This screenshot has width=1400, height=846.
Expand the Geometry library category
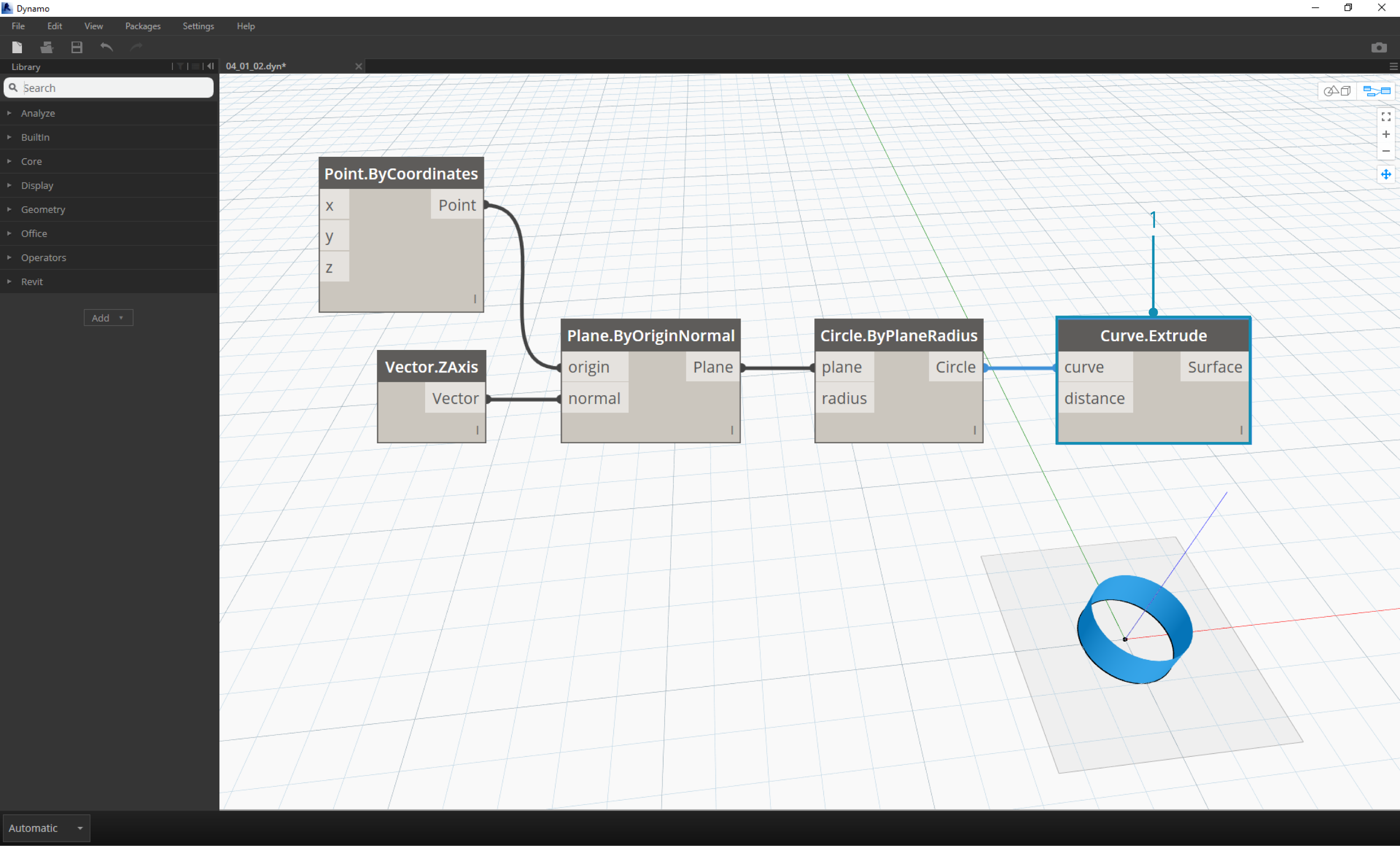click(109, 209)
